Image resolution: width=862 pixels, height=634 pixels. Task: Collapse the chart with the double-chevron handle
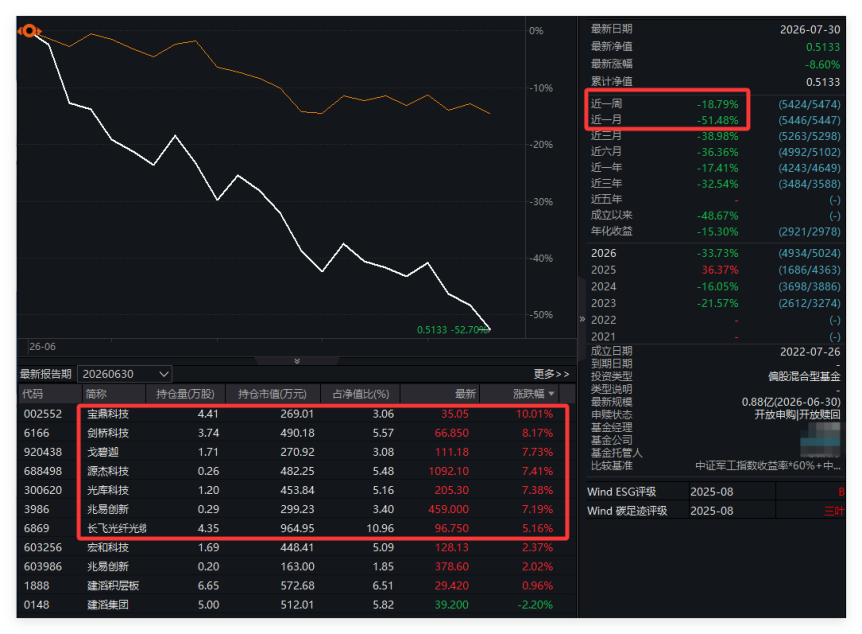pos(297,361)
